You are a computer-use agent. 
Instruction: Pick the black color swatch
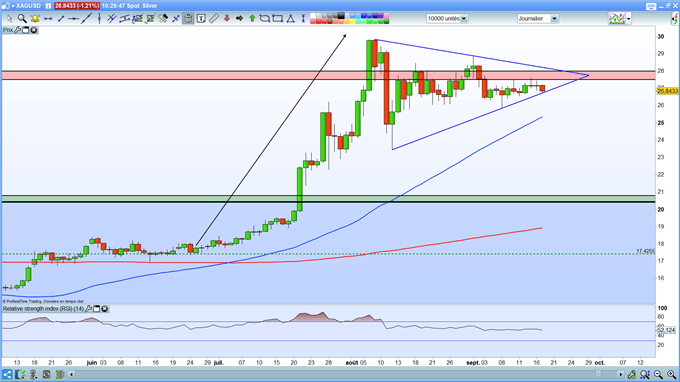(x=341, y=16)
